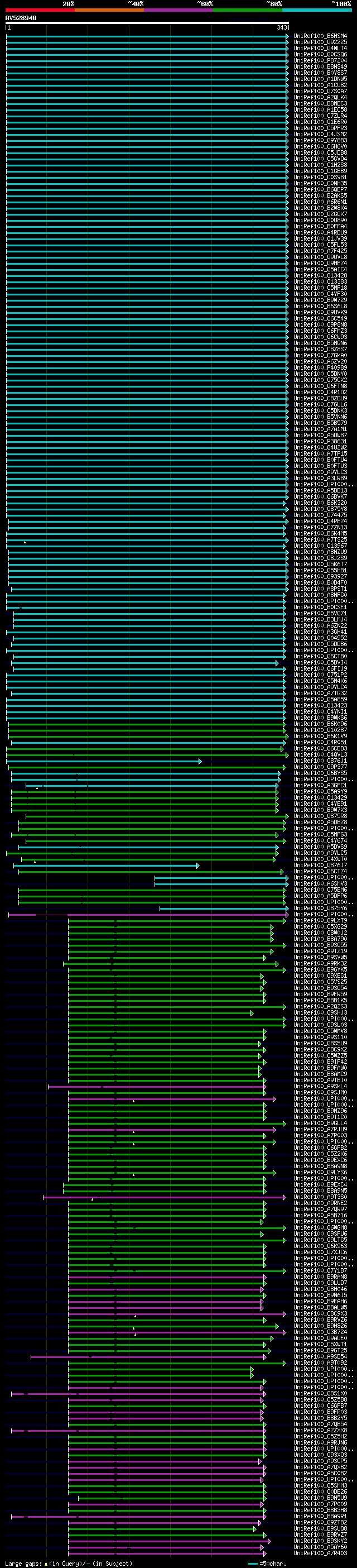Image resolution: width=357 pixels, height=1568 pixels.
Task: Select the UniRef100_O74475 label
Action: click(320, 515)
